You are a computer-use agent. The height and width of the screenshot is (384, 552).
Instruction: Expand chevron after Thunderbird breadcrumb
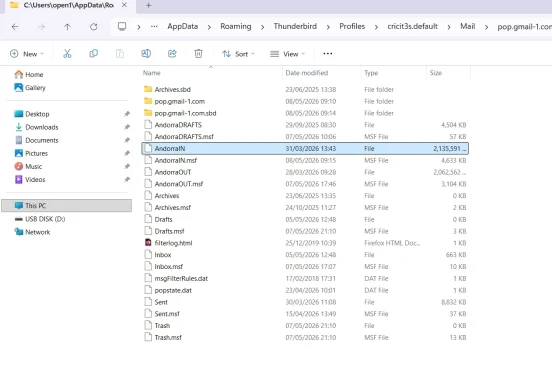click(328, 27)
